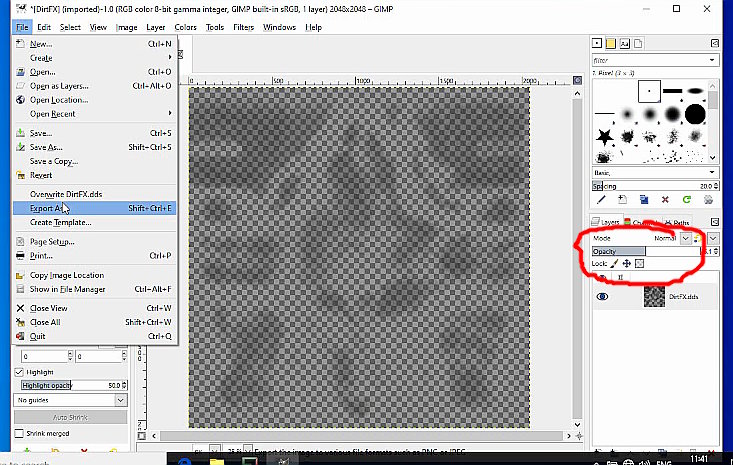This screenshot has width=733, height=465.
Task: Switch to the Fonts dock tab
Action: coord(625,43)
